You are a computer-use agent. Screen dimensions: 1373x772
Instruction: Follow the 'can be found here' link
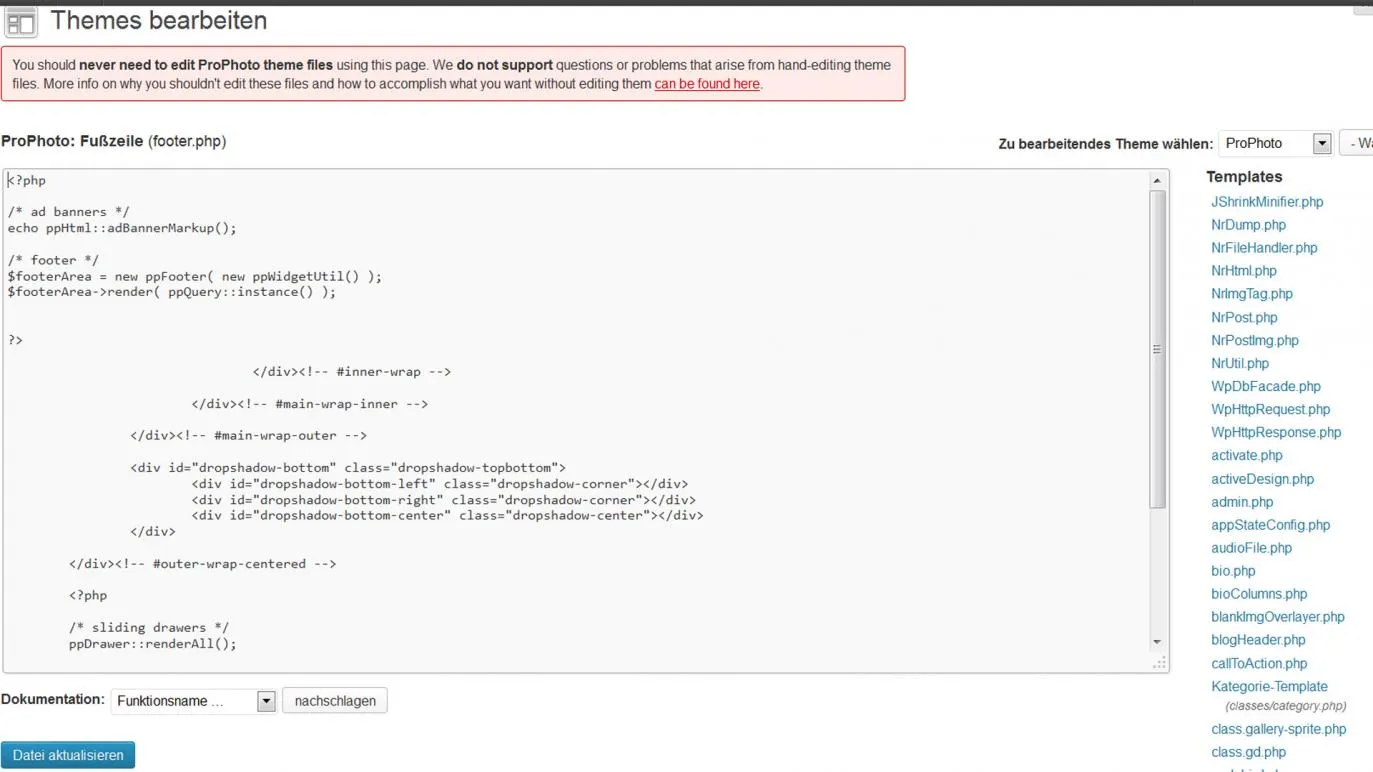(x=707, y=84)
